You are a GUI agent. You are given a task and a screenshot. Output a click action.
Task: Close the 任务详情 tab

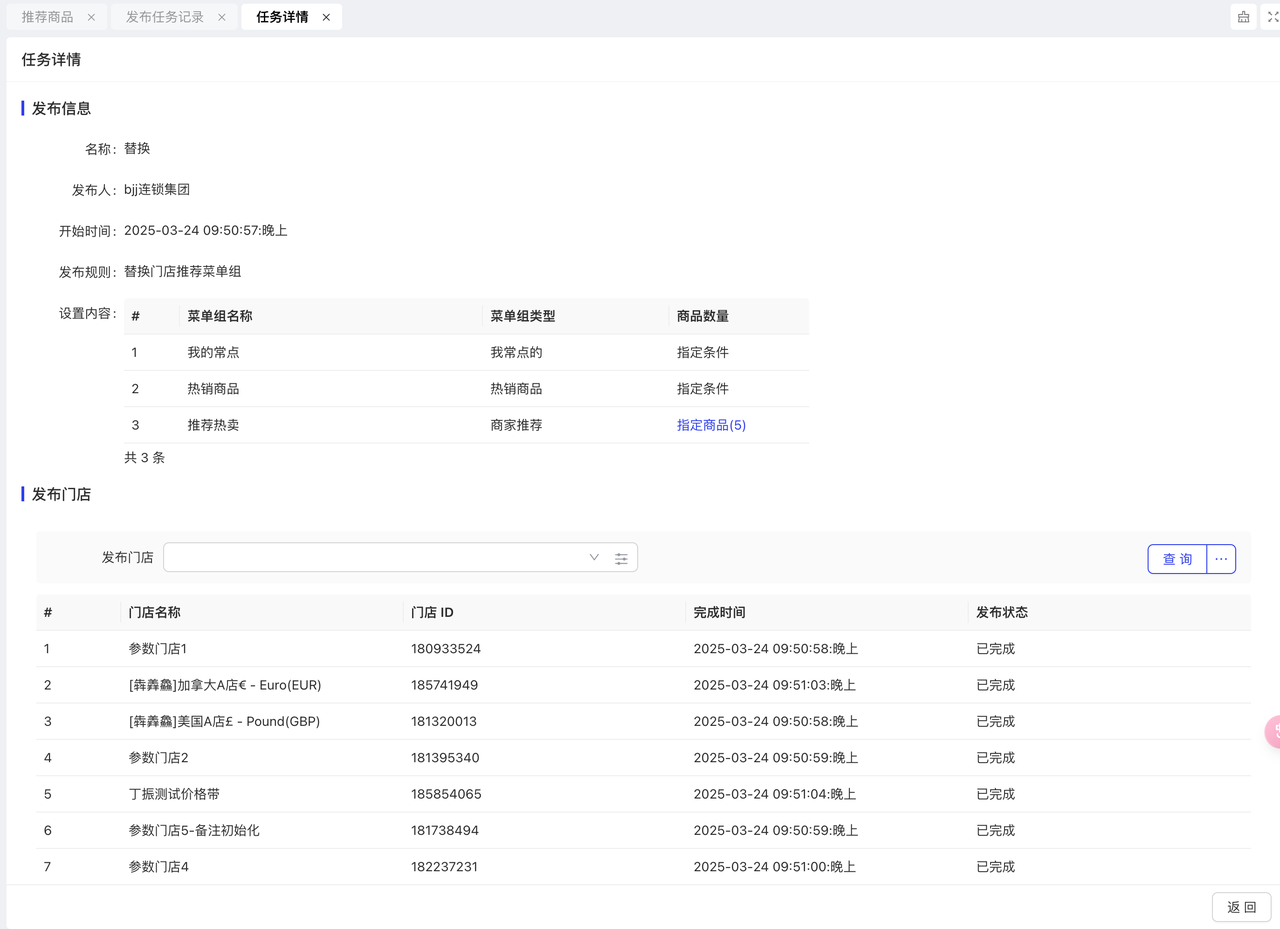(326, 17)
